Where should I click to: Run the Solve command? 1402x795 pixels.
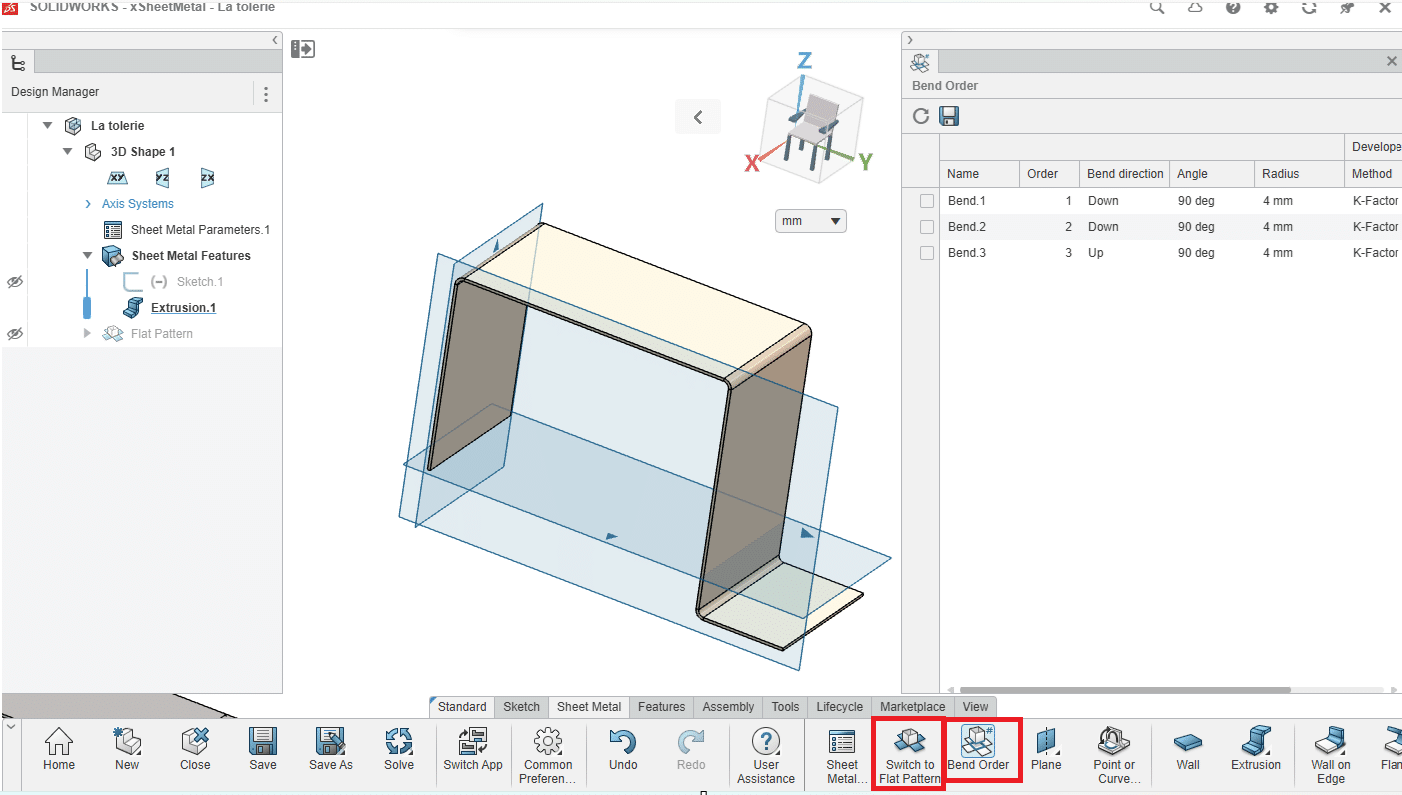(399, 749)
